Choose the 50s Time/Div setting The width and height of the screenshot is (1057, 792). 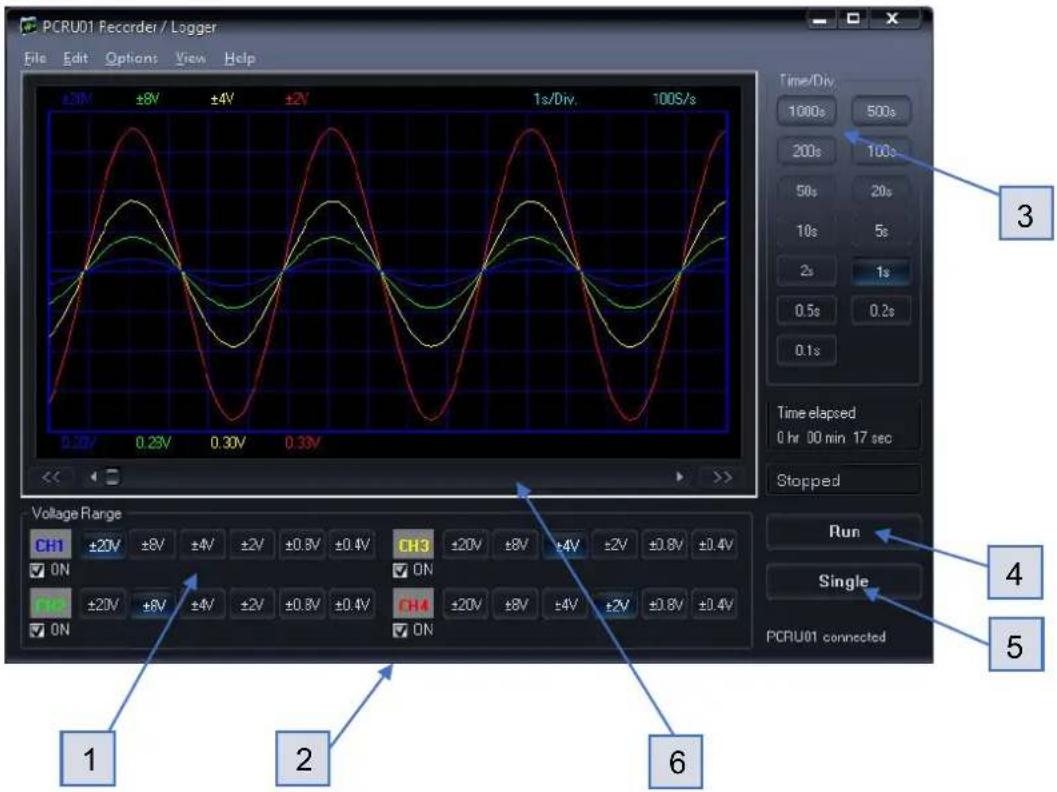pyautogui.click(x=807, y=191)
